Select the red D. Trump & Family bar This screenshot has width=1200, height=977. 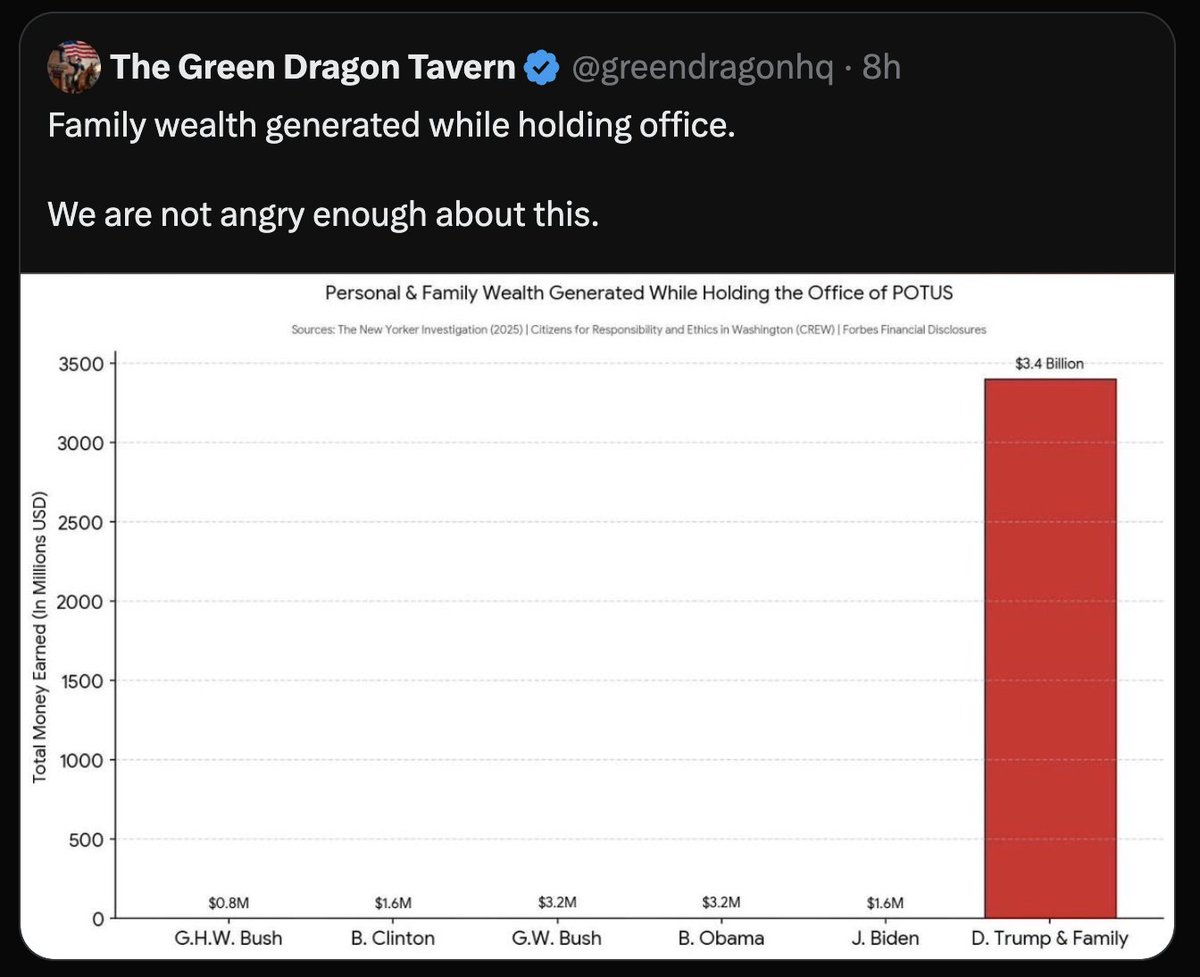pyautogui.click(x=1050, y=648)
